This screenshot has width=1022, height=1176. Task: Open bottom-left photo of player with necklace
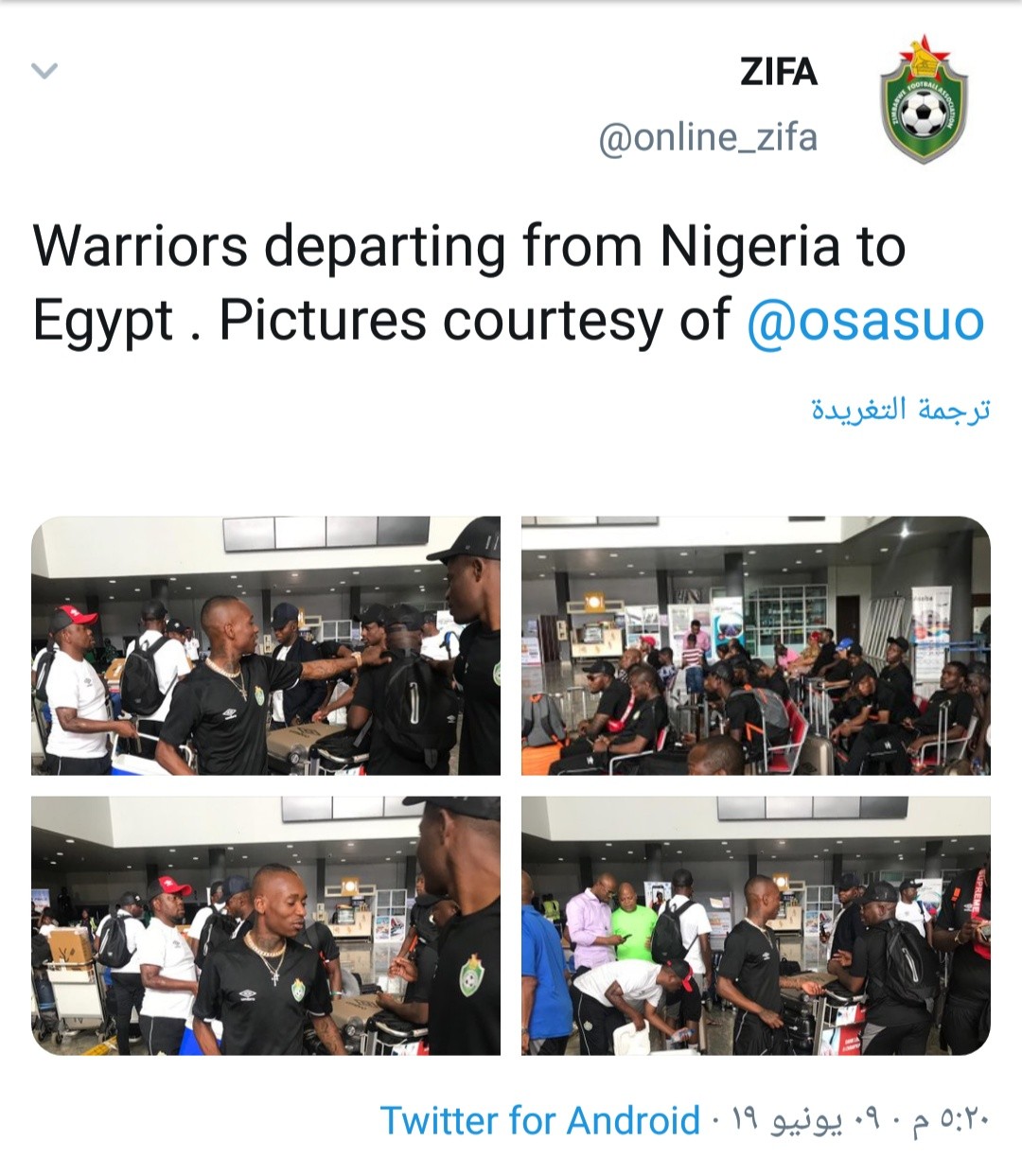coord(266,925)
